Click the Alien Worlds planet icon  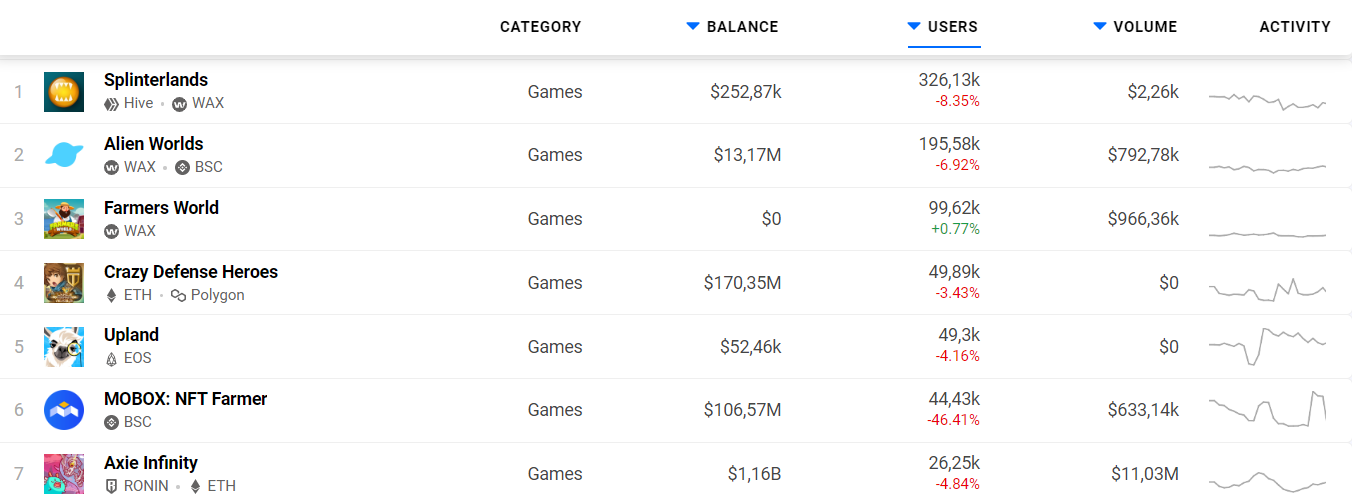pyautogui.click(x=64, y=155)
